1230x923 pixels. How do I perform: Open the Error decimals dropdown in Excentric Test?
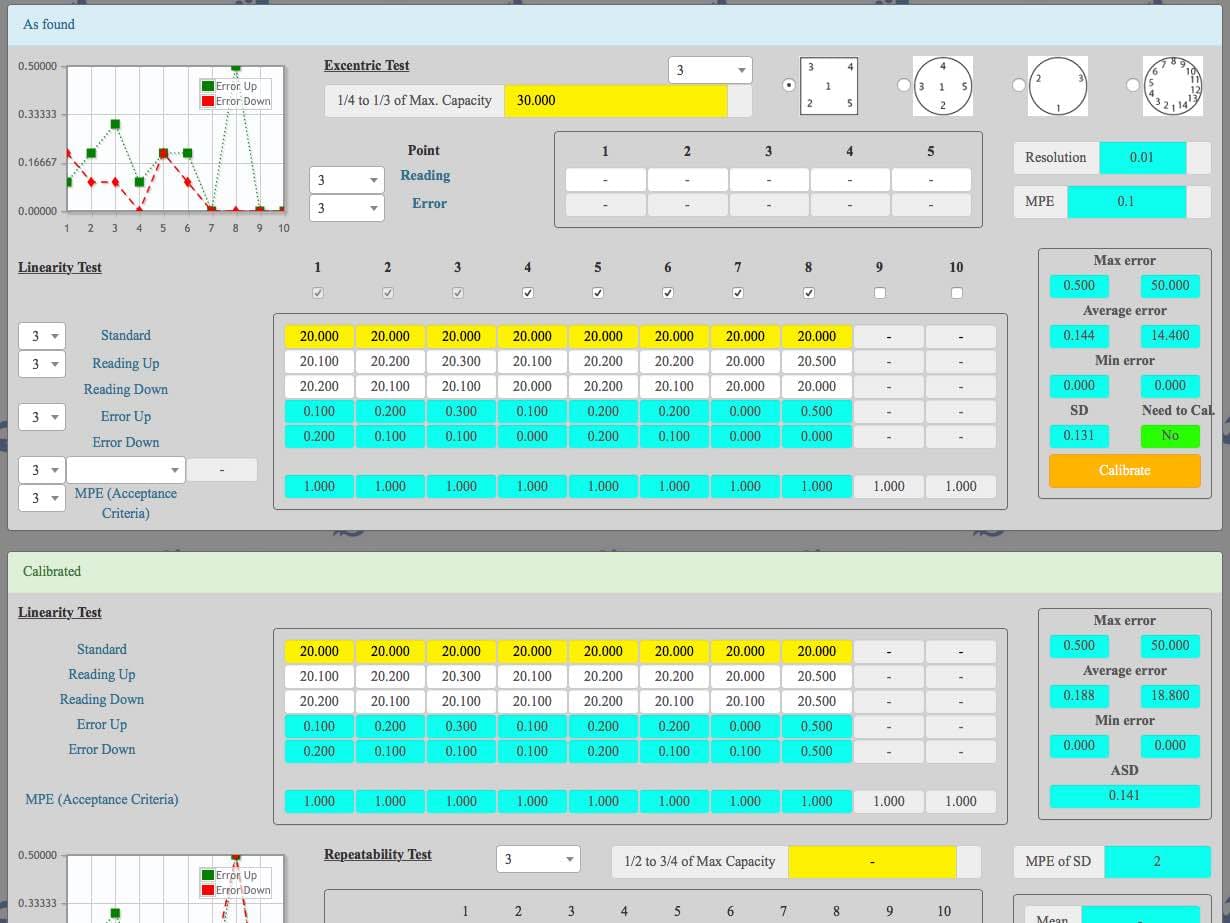pyautogui.click(x=347, y=208)
